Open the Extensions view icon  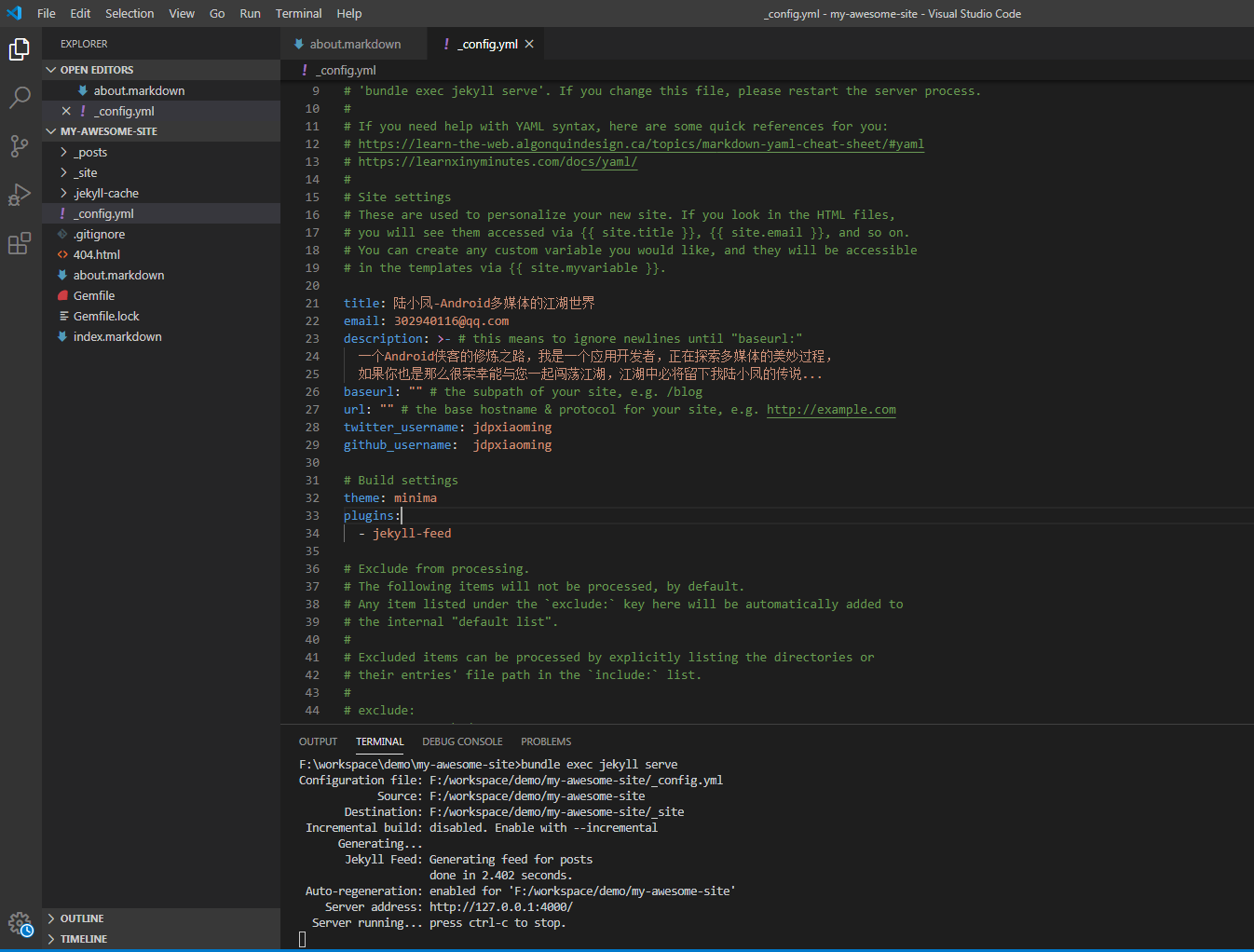[x=20, y=244]
